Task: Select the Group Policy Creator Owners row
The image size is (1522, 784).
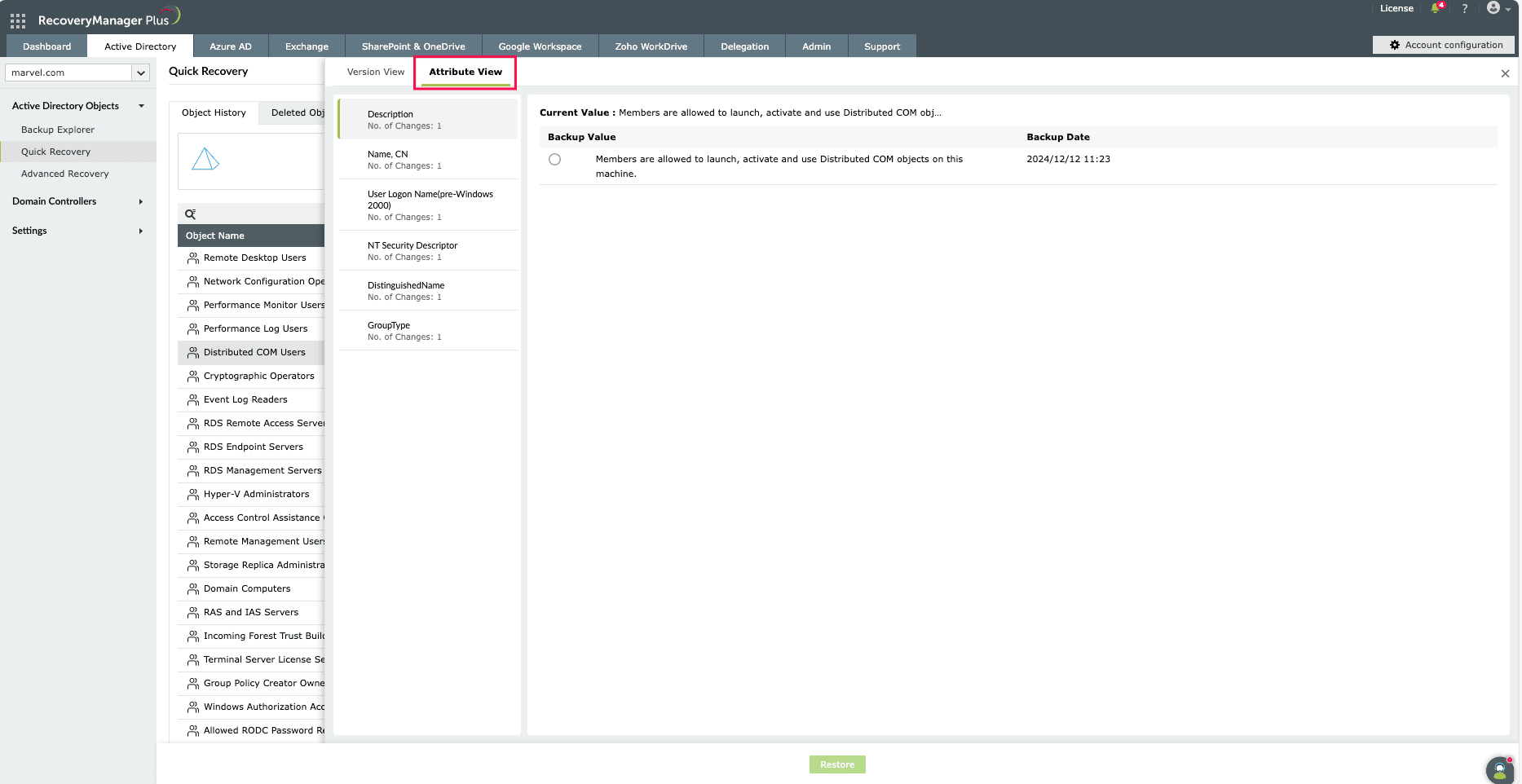Action: pos(251,684)
